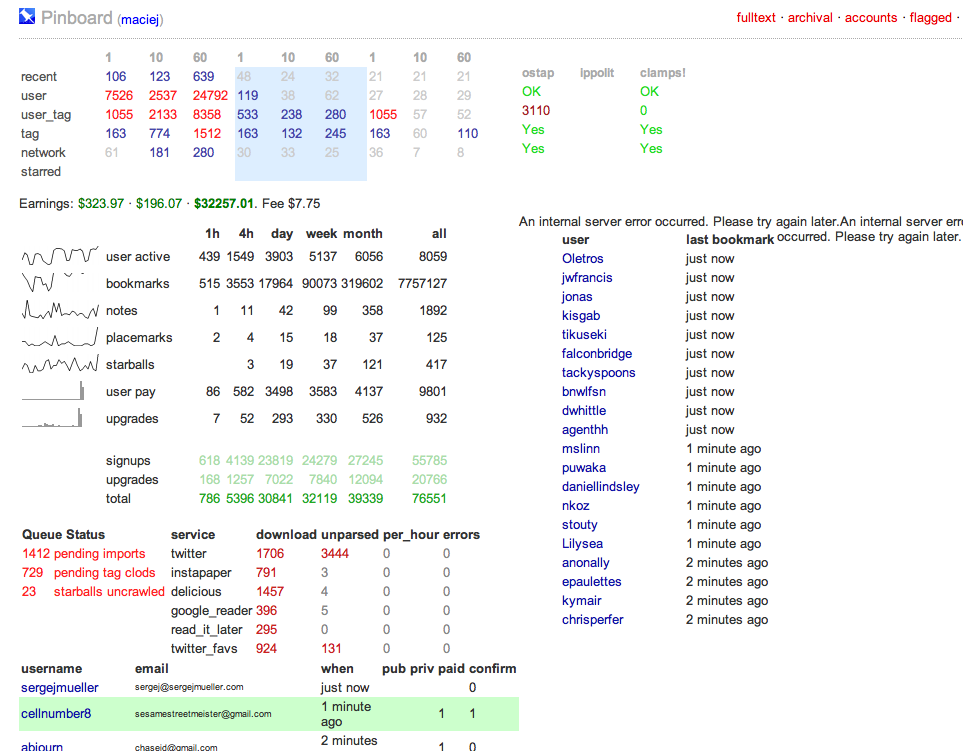Go to the fulltext admin page
The height and width of the screenshot is (751, 963).
click(x=756, y=18)
